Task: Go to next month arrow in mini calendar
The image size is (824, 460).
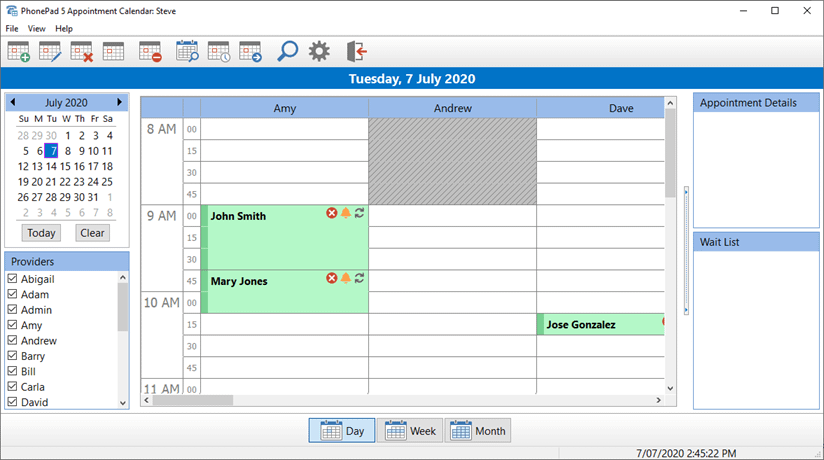Action: coord(119,102)
